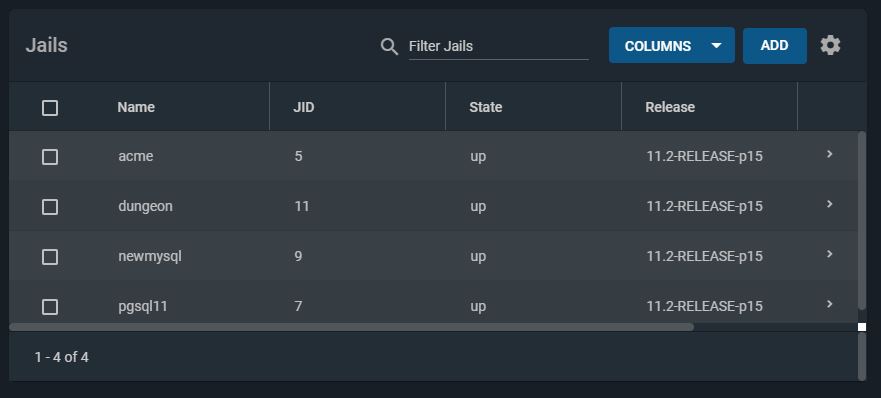Image resolution: width=881 pixels, height=398 pixels.
Task: Click the horizontal table scrollbar
Action: (x=352, y=327)
